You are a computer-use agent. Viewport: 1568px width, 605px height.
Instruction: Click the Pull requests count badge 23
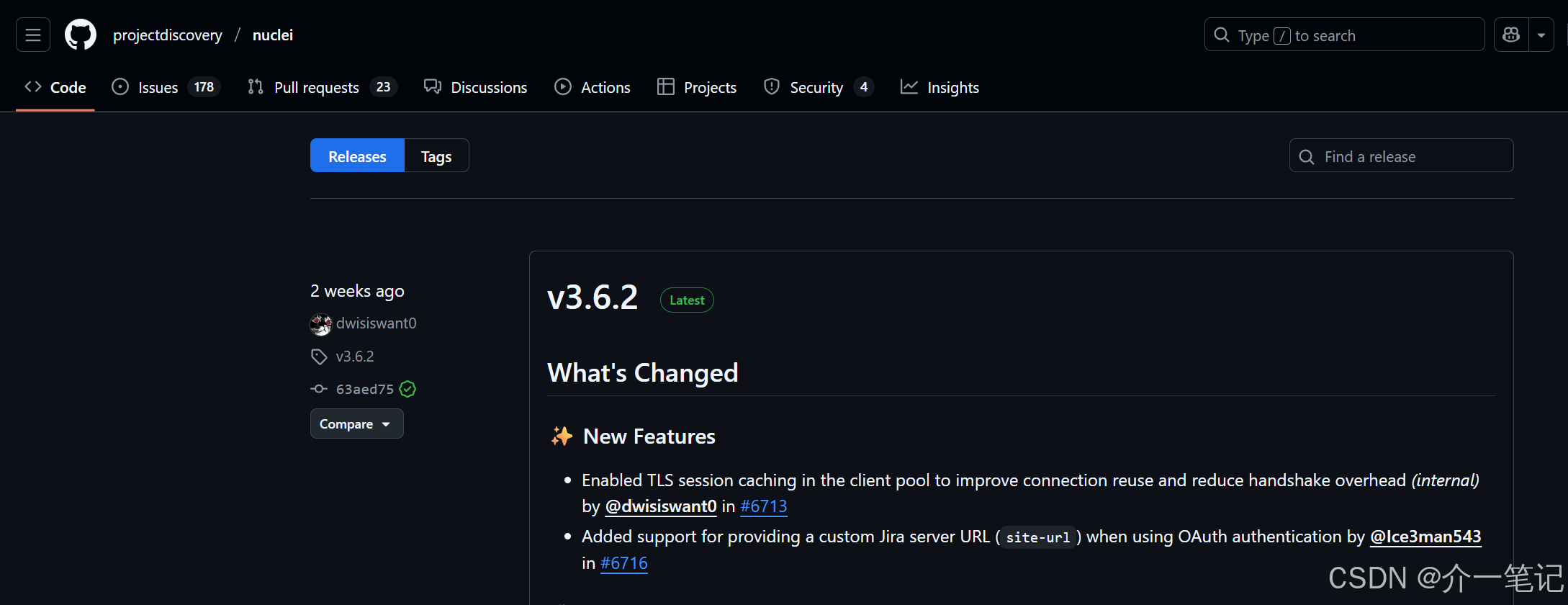click(x=383, y=87)
